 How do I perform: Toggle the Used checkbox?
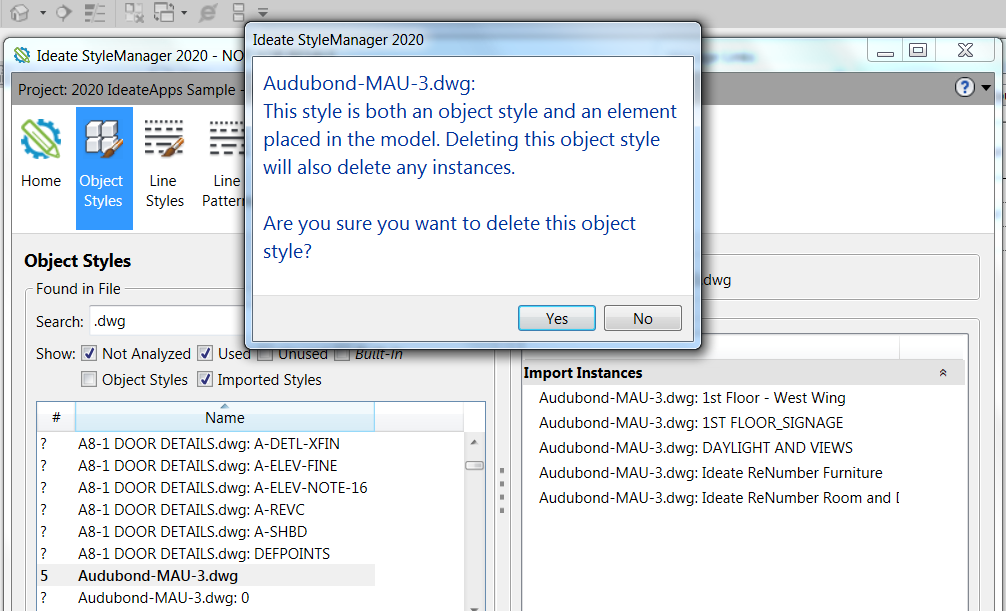(x=205, y=354)
